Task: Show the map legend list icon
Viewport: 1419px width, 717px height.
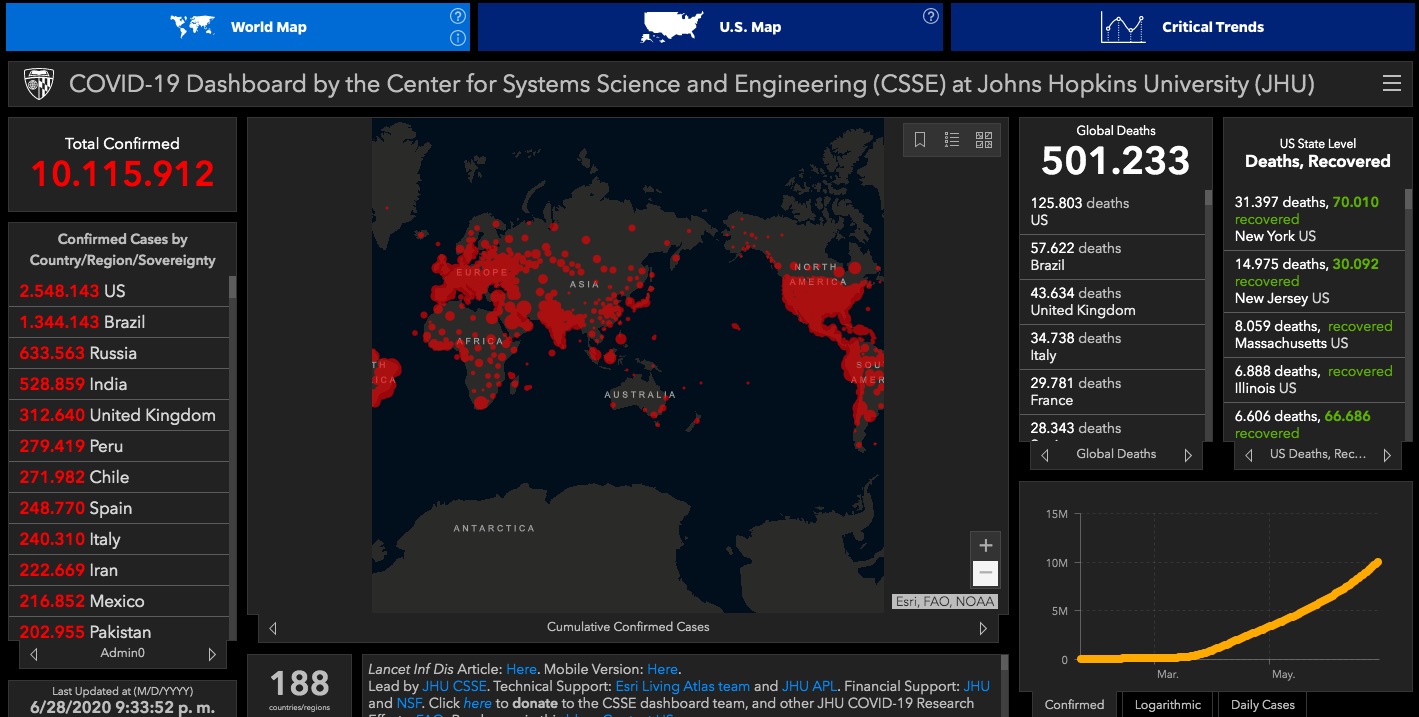Action: 952,140
